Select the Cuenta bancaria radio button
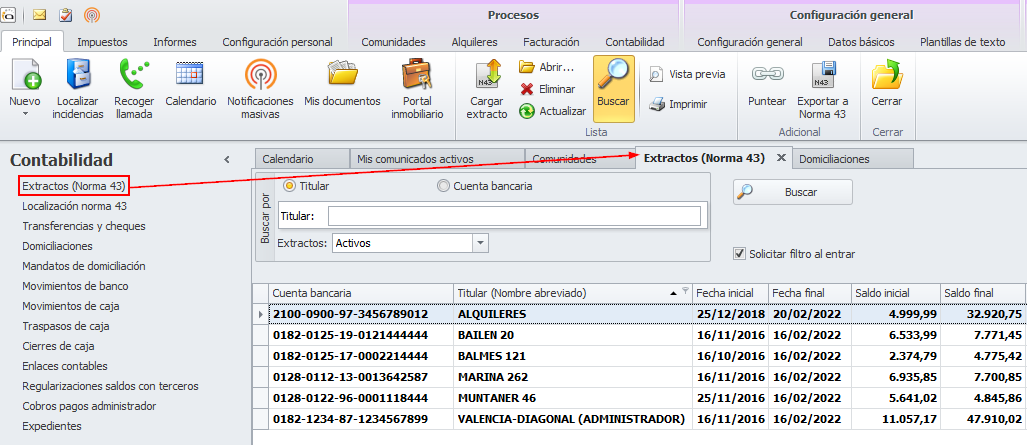The height and width of the screenshot is (445, 1027). 443,186
